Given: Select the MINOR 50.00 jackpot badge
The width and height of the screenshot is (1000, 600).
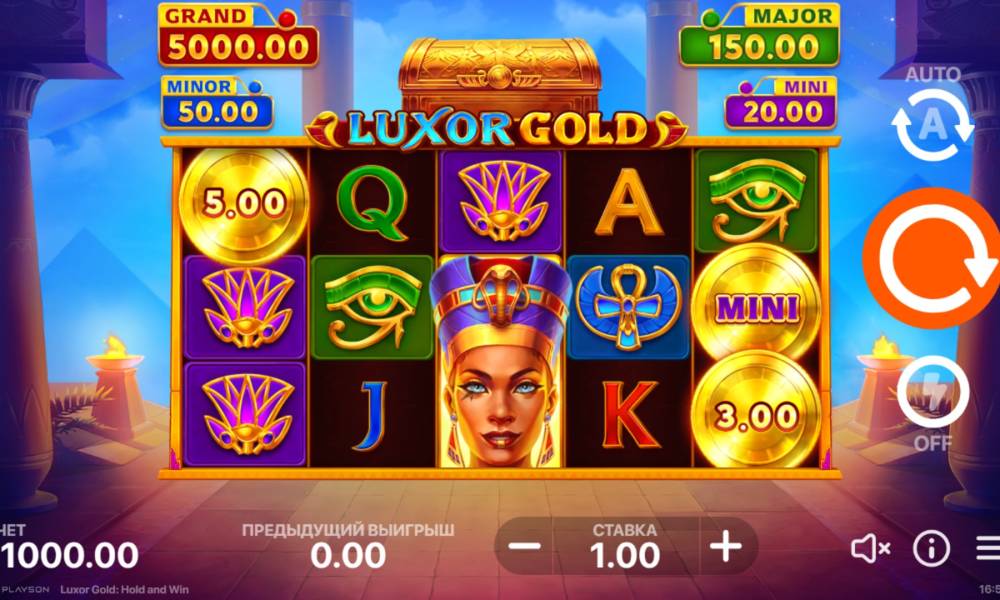Looking at the screenshot, I should tap(217, 103).
